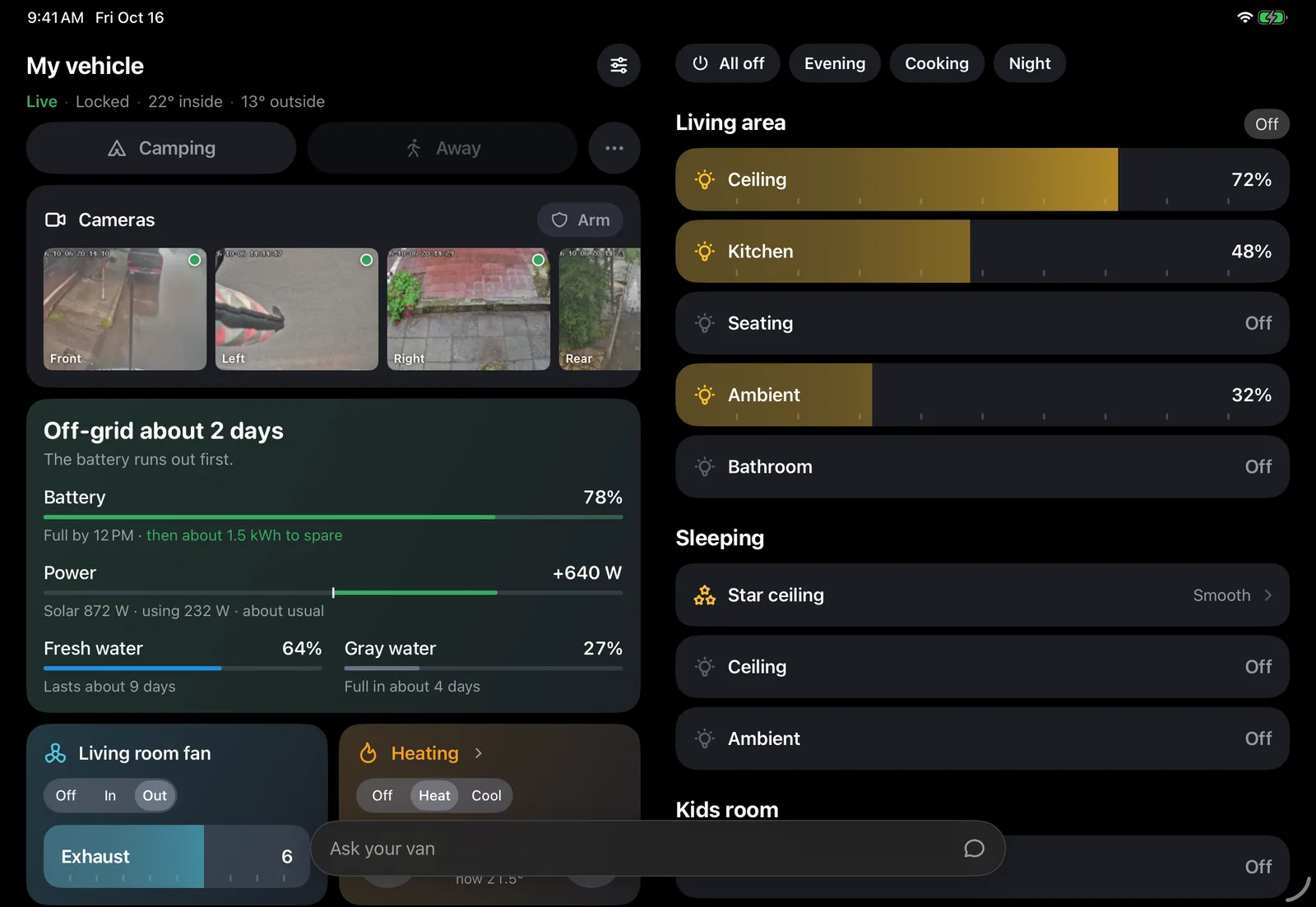Tap the Living room fan icon
The image size is (1316, 907).
[55, 753]
